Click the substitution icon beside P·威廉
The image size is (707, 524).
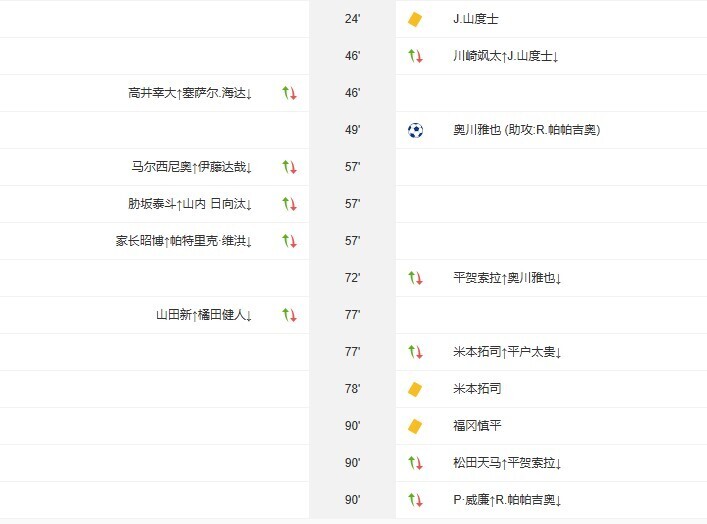[x=415, y=500]
